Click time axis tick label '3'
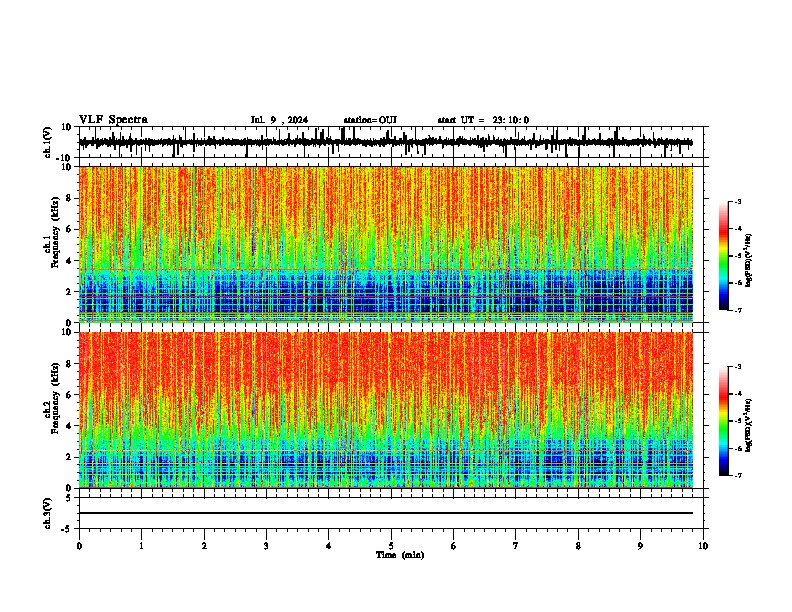 (266, 546)
